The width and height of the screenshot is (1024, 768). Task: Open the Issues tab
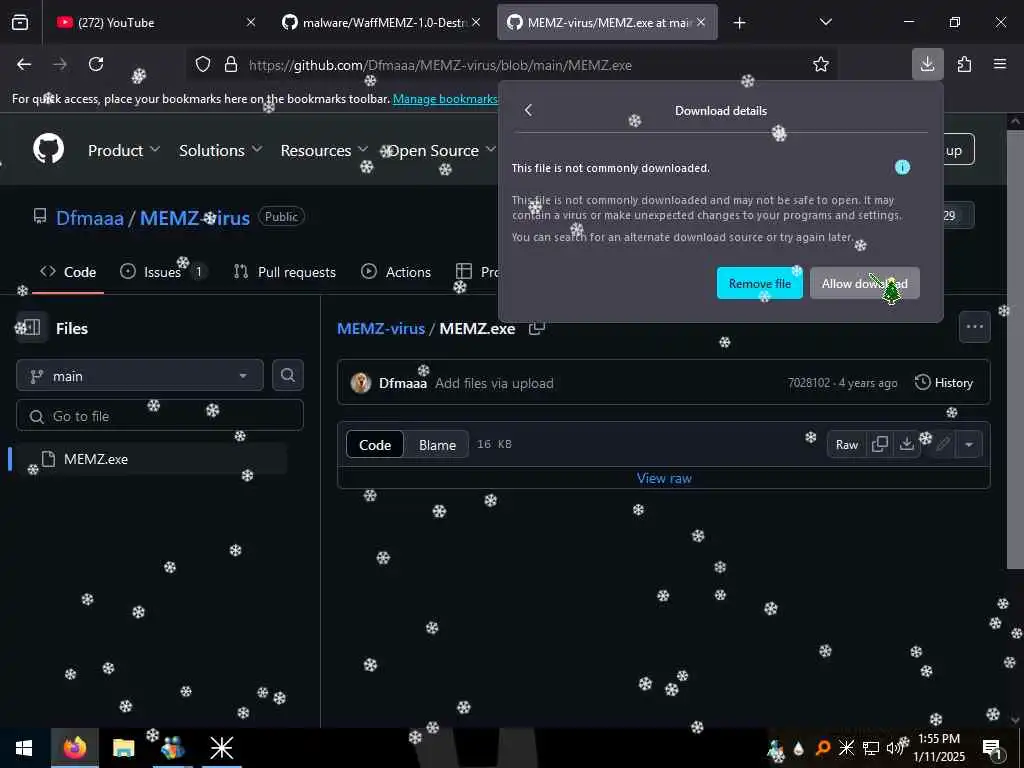[163, 272]
